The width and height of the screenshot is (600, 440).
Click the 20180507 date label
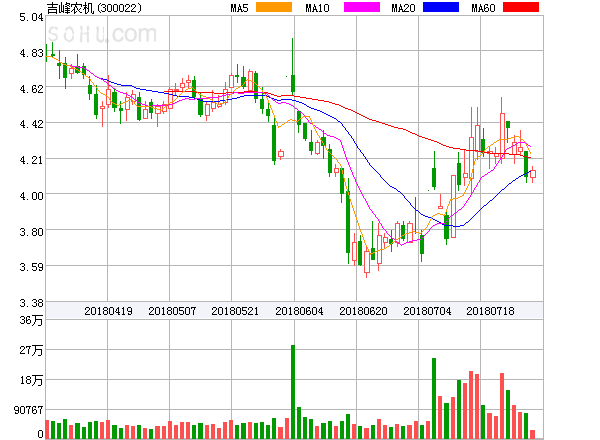point(172,311)
